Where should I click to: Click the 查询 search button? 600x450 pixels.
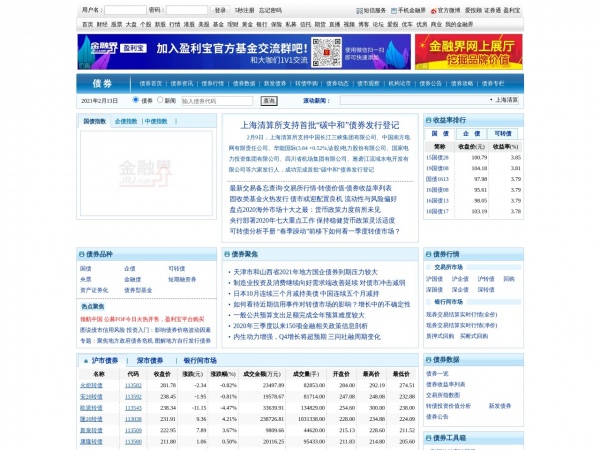[269, 101]
